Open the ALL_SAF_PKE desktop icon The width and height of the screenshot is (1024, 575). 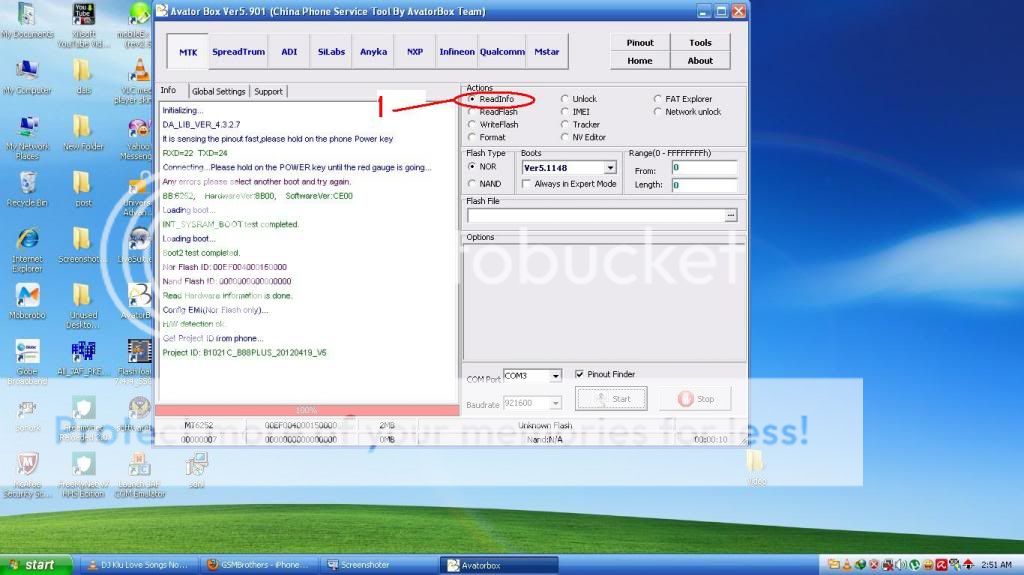[83, 358]
